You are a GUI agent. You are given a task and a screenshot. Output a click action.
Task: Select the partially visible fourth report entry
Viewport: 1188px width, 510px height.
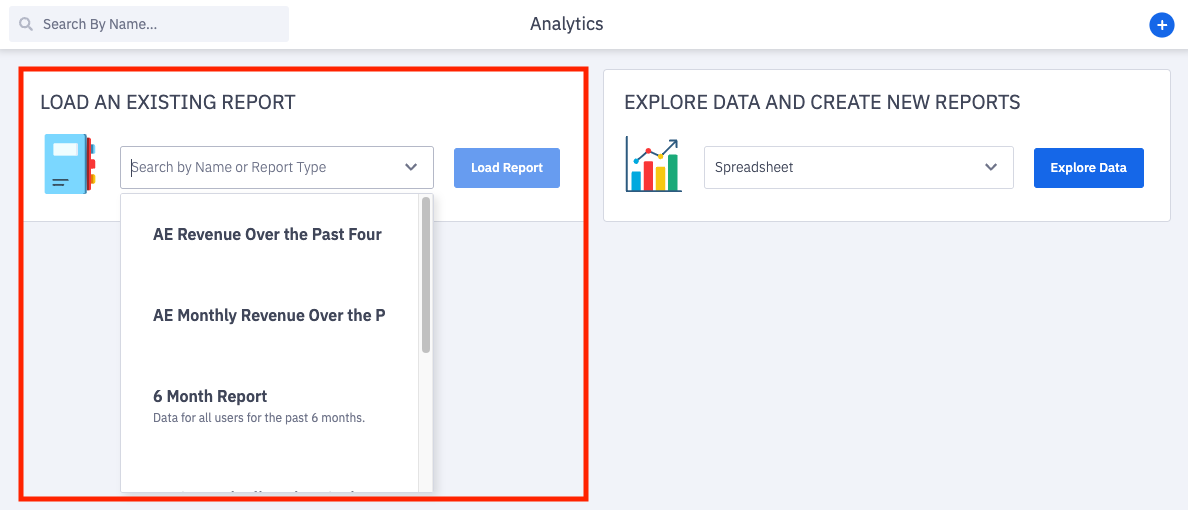(268, 487)
